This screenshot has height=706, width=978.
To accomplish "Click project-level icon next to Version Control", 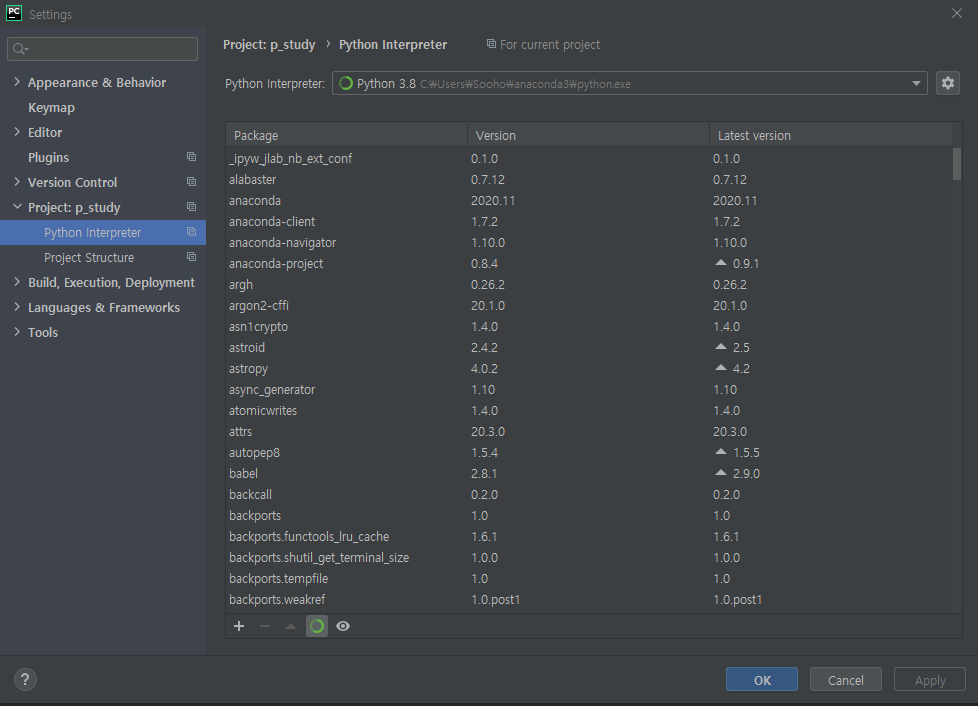I will (191, 182).
